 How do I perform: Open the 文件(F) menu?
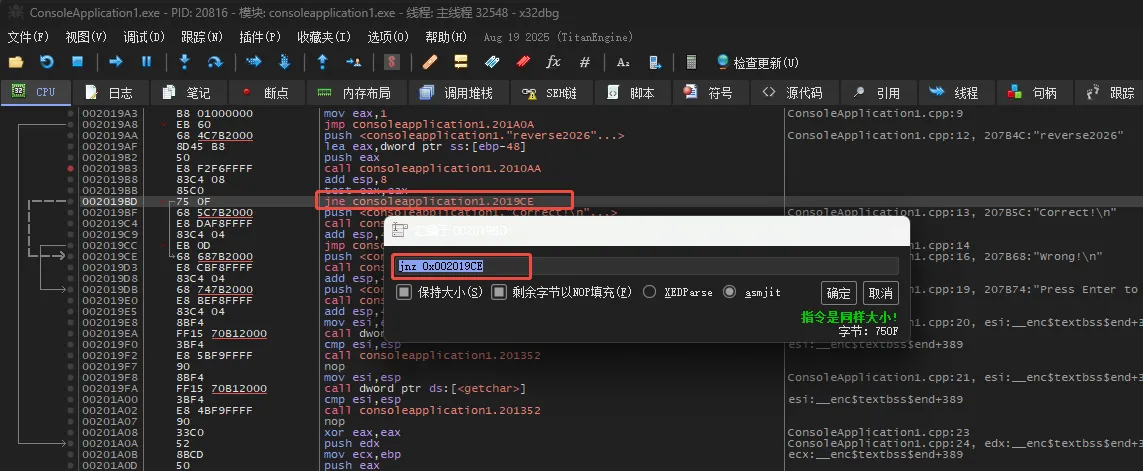pos(28,36)
